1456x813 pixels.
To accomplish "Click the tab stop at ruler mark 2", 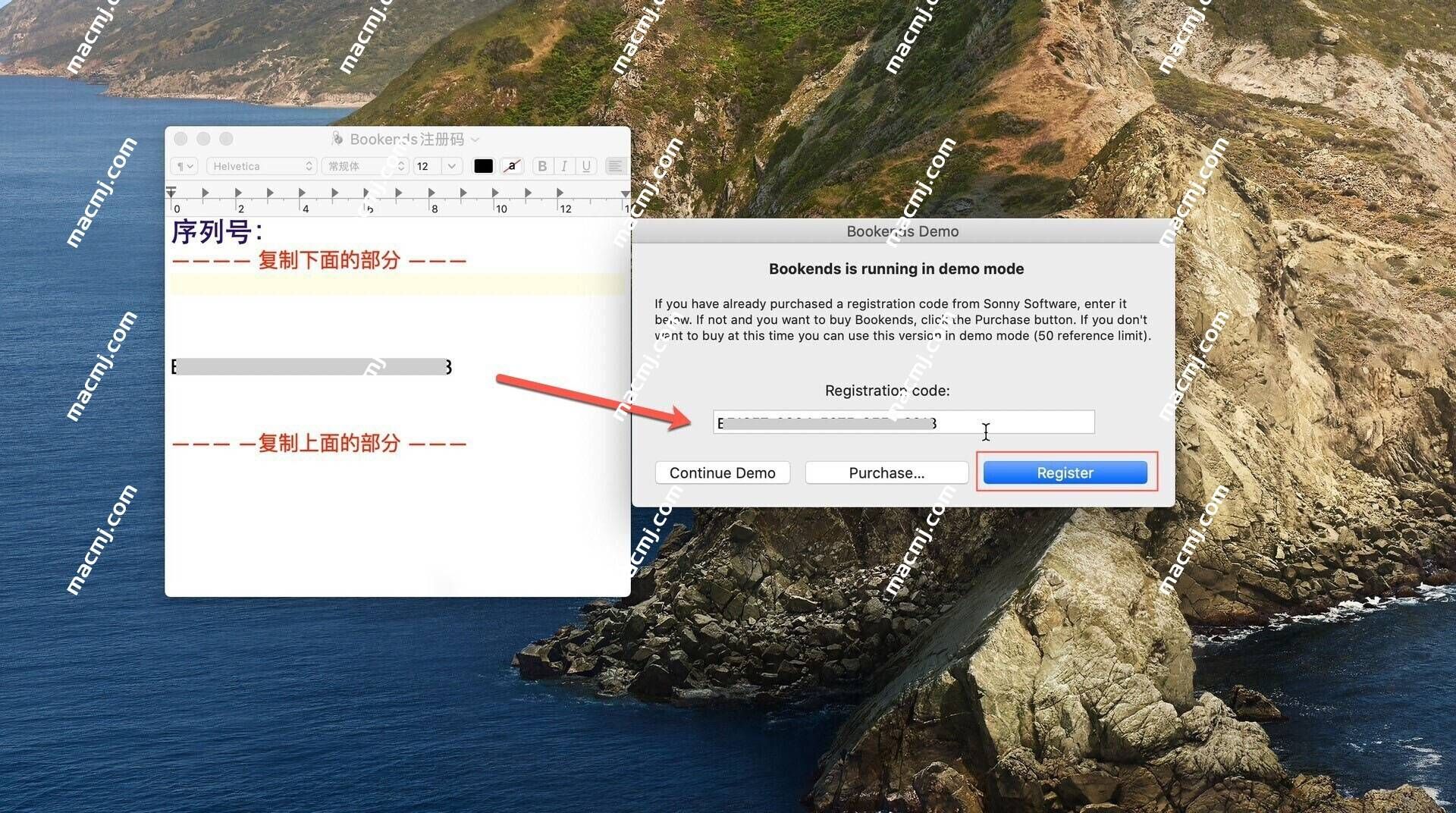I will click(x=238, y=193).
